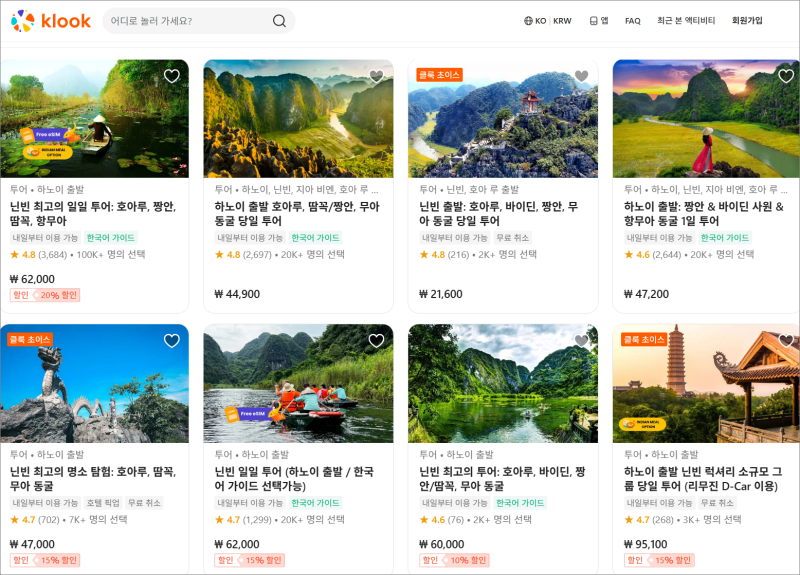Viewport: 800px width, 575px height.
Task: Click the phone icon beside 앱
Action: point(593,21)
